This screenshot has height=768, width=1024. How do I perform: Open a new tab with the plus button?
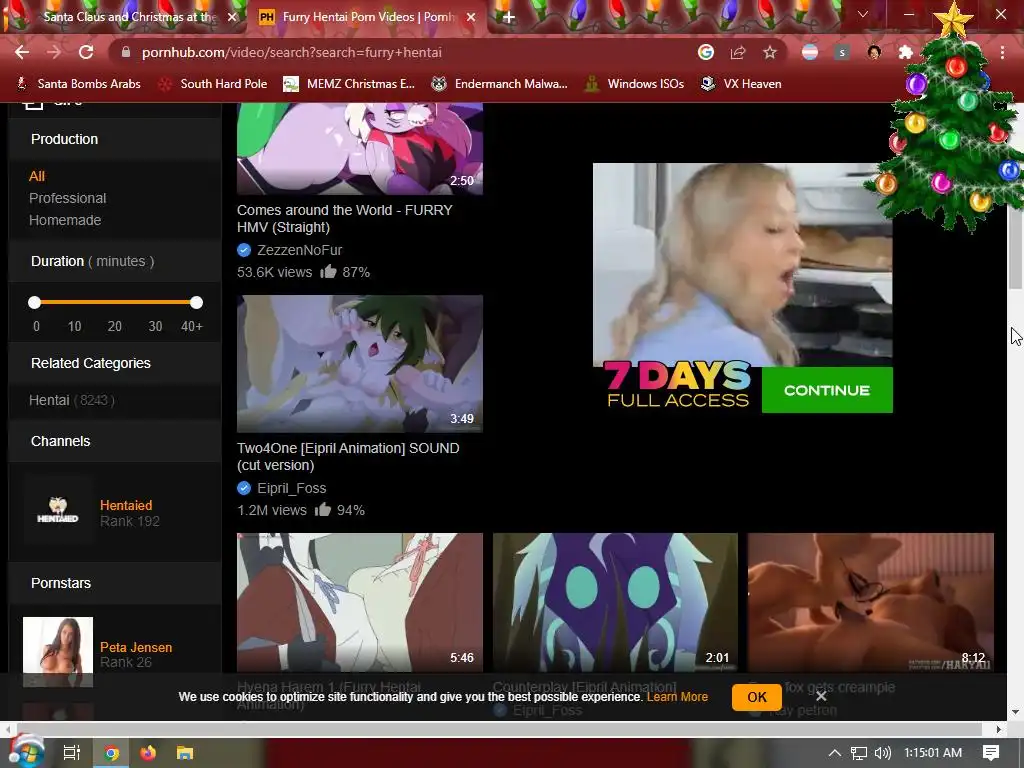tap(509, 17)
